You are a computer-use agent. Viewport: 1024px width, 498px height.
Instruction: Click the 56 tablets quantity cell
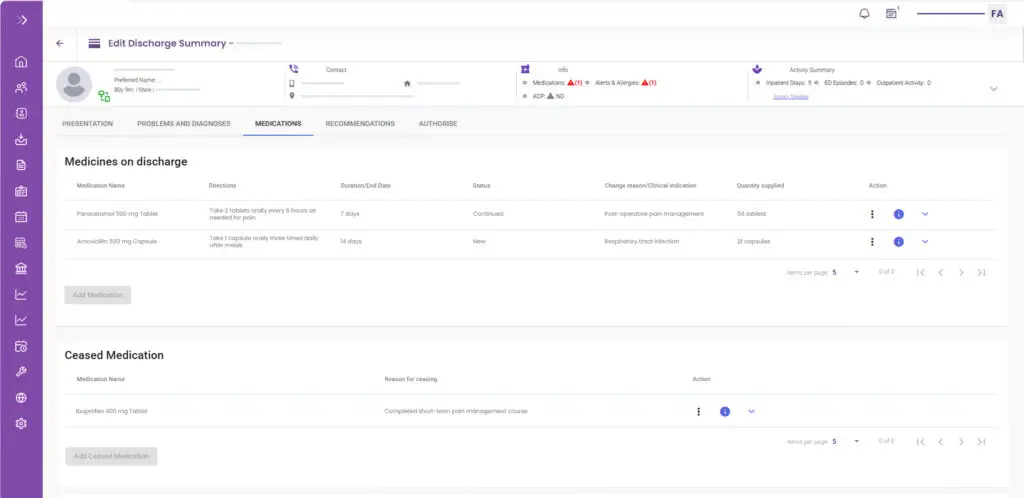[x=752, y=214]
